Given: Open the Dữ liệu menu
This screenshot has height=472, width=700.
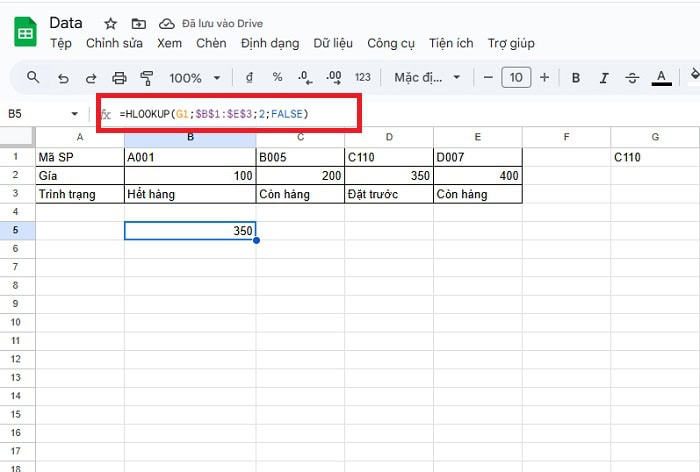Looking at the screenshot, I should point(334,43).
